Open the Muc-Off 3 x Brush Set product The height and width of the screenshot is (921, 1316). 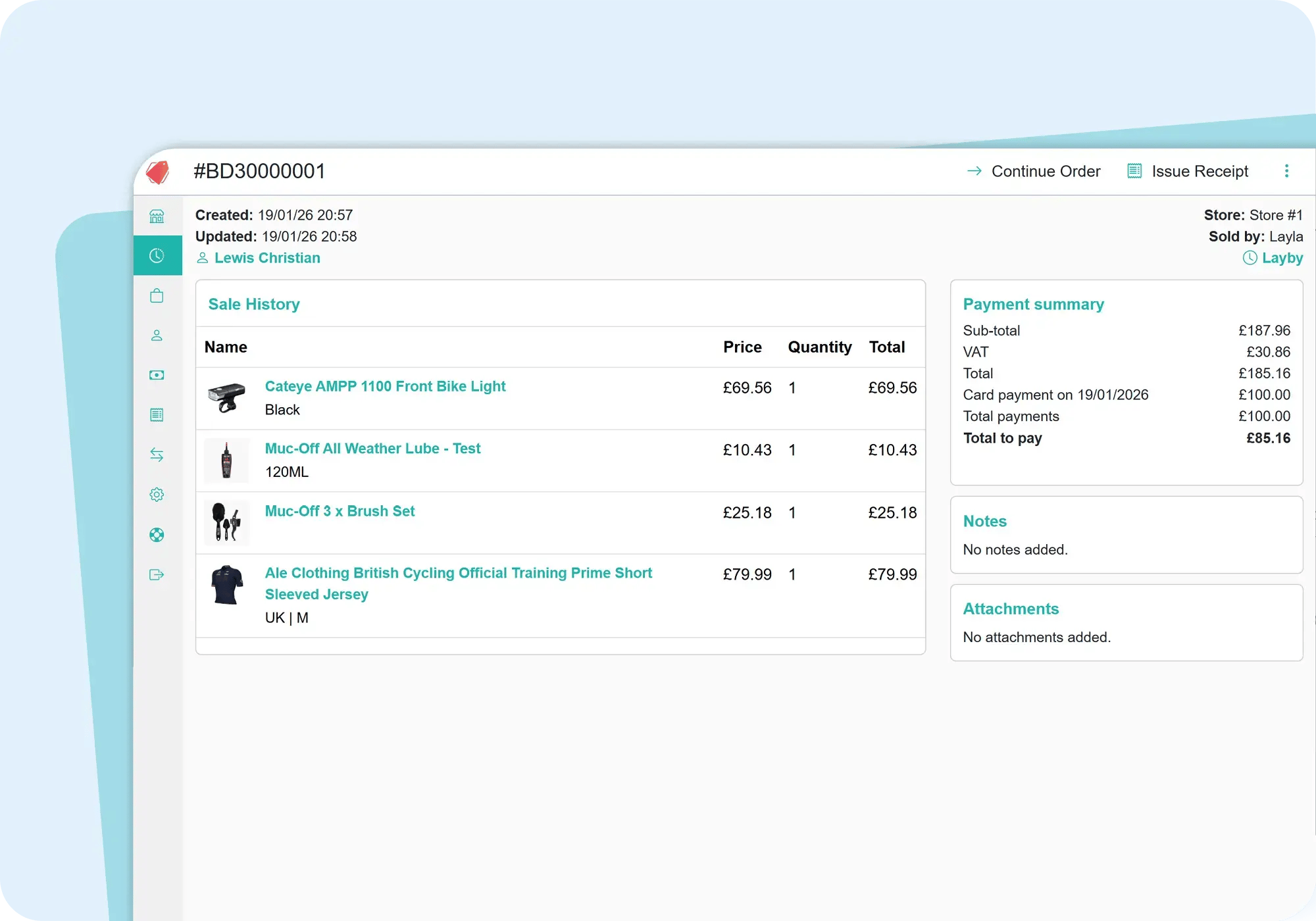point(340,511)
